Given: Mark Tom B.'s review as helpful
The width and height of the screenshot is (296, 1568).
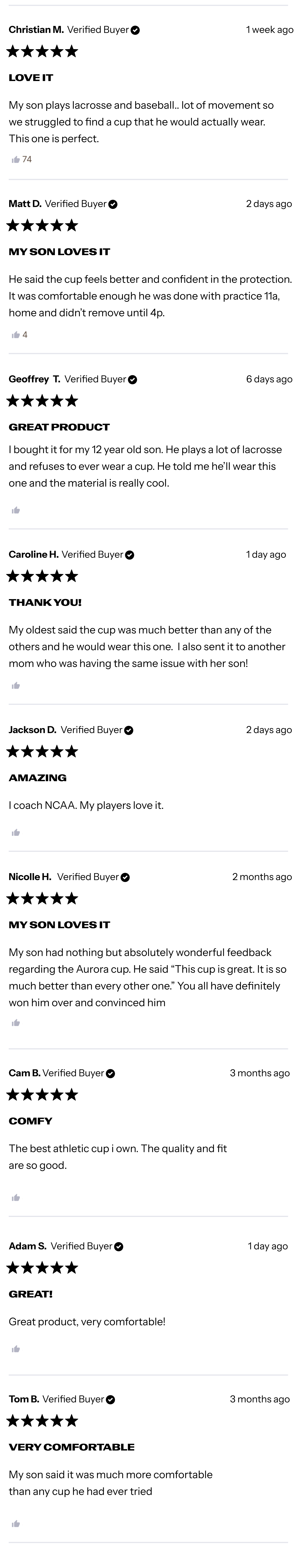Looking at the screenshot, I should (x=16, y=1524).
